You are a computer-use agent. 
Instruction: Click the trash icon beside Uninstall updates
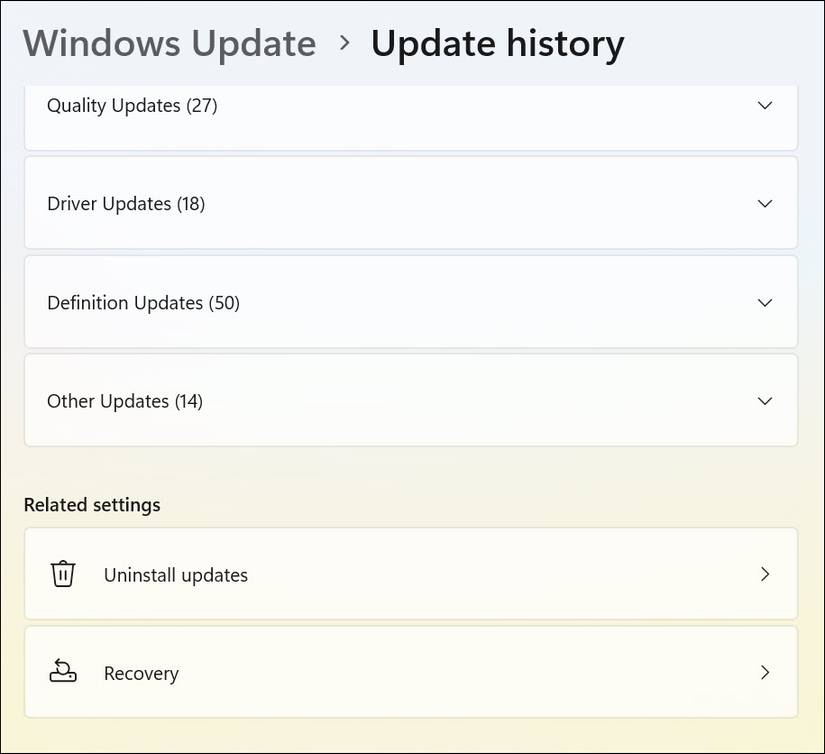point(63,574)
